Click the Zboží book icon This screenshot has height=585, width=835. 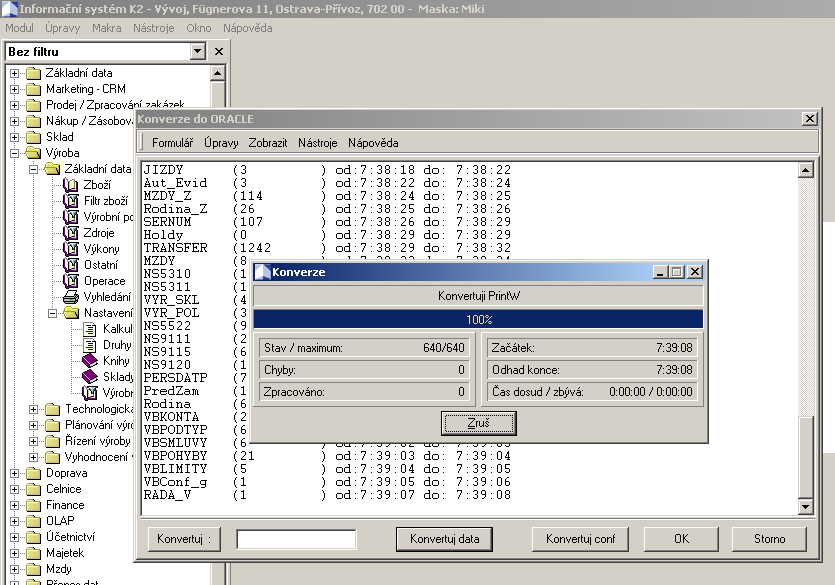coord(70,185)
